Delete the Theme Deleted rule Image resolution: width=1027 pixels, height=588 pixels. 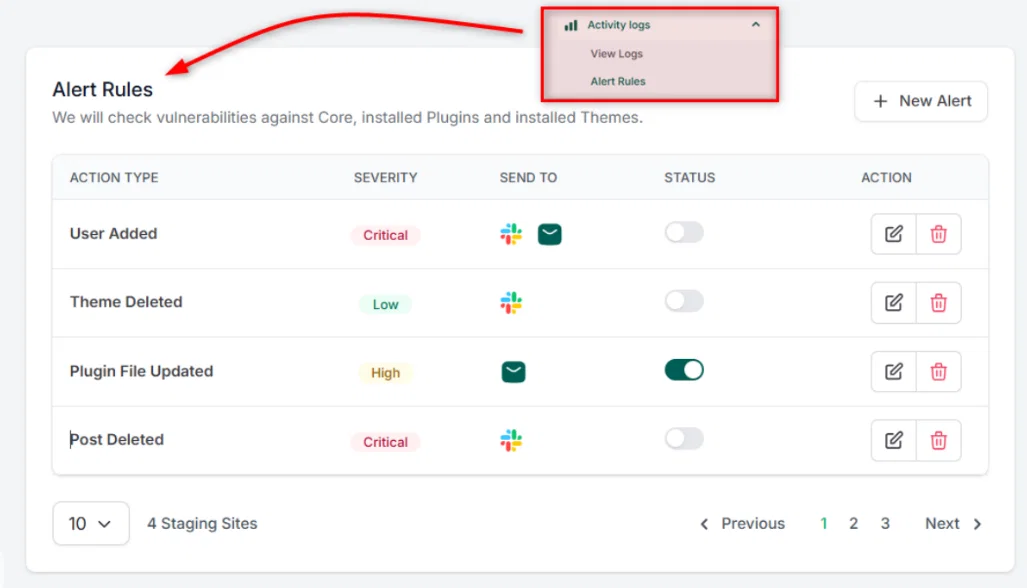pos(939,303)
